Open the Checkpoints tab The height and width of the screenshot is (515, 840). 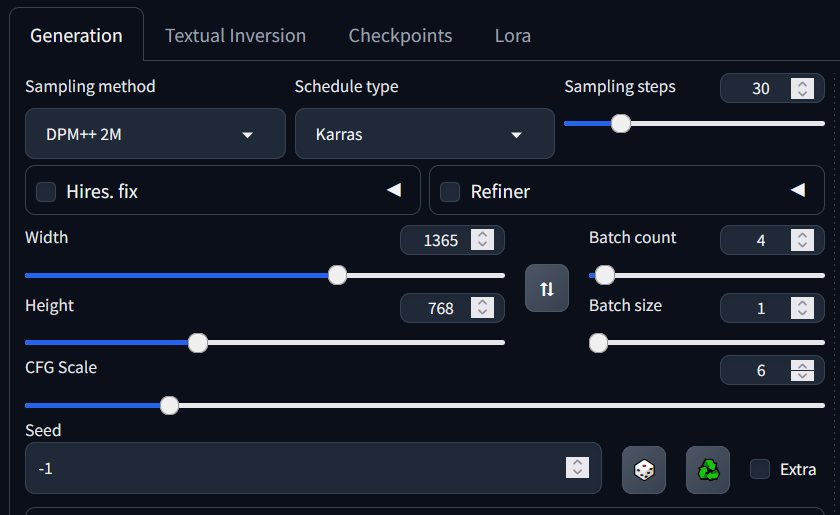click(400, 35)
